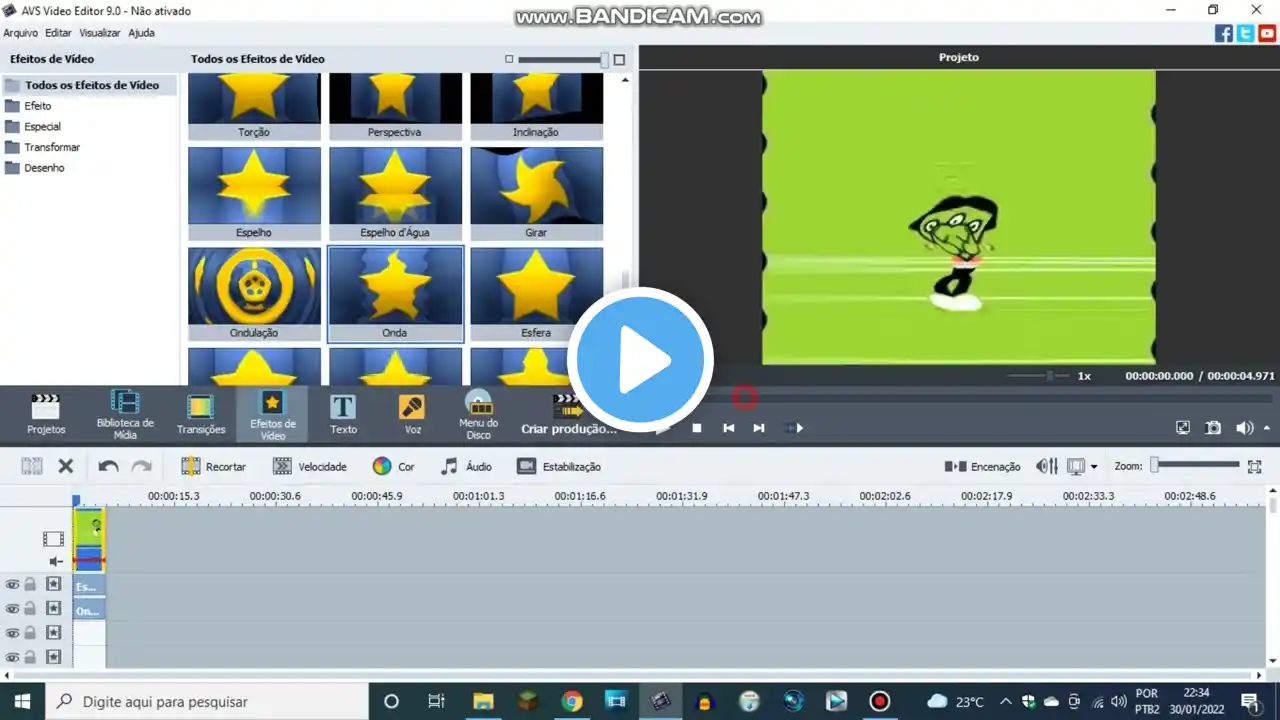Click the Criar produção... button
The height and width of the screenshot is (720, 1280).
point(569,414)
